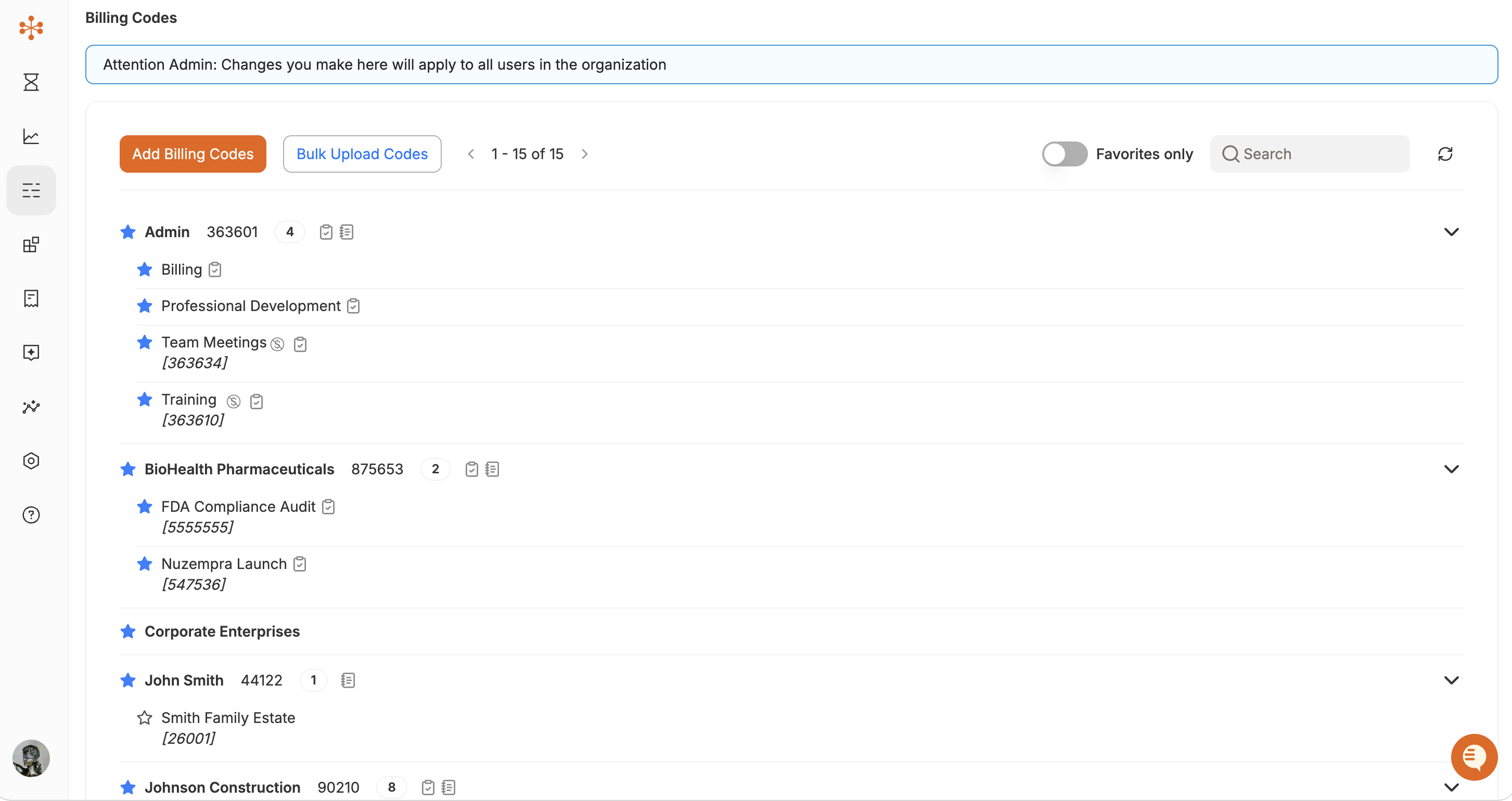1512x801 pixels.
Task: Collapse the Admin group chevron
Action: [x=1451, y=232]
